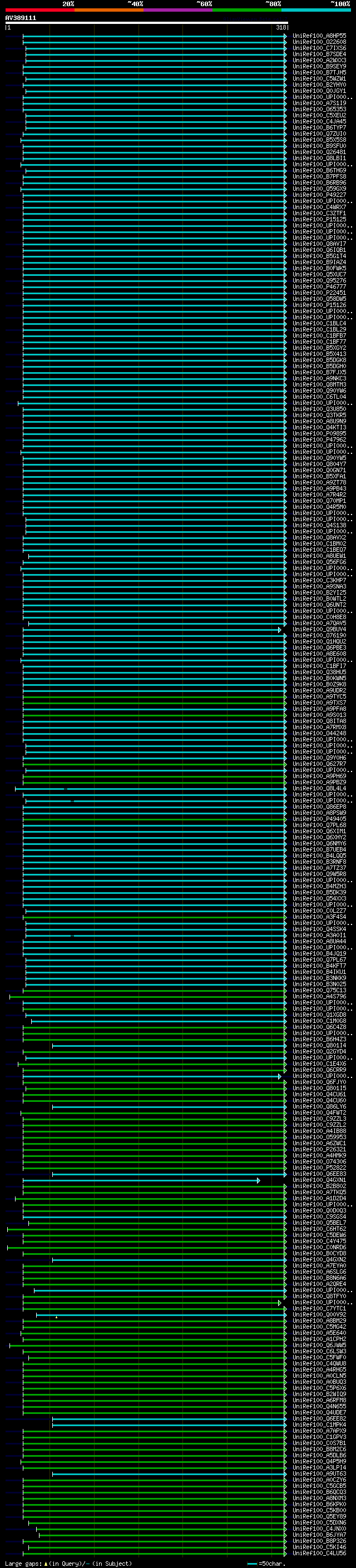This screenshot has height=1568, width=356.
Task: Click the label UniRef100_B8P326
Action: 319,1541
